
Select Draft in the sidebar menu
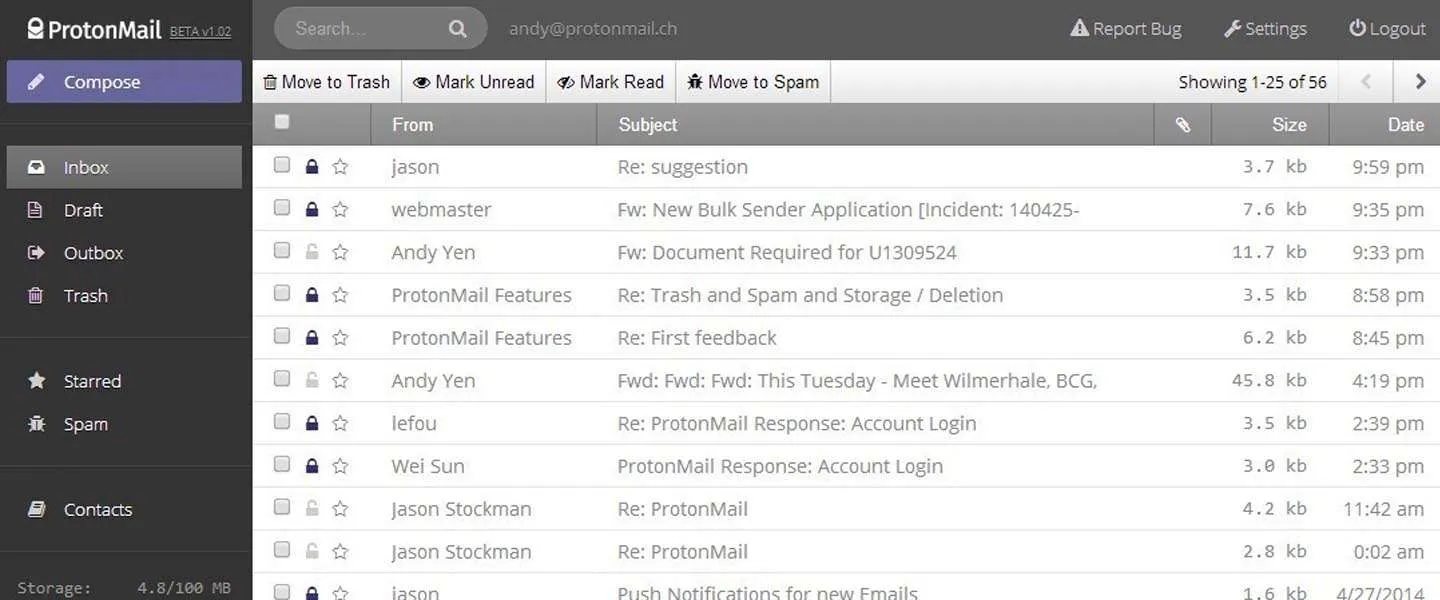click(83, 210)
